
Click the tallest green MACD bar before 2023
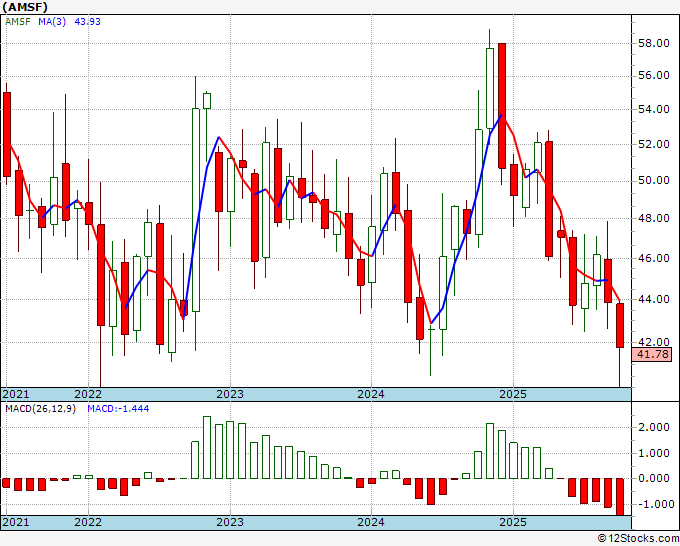point(207,448)
